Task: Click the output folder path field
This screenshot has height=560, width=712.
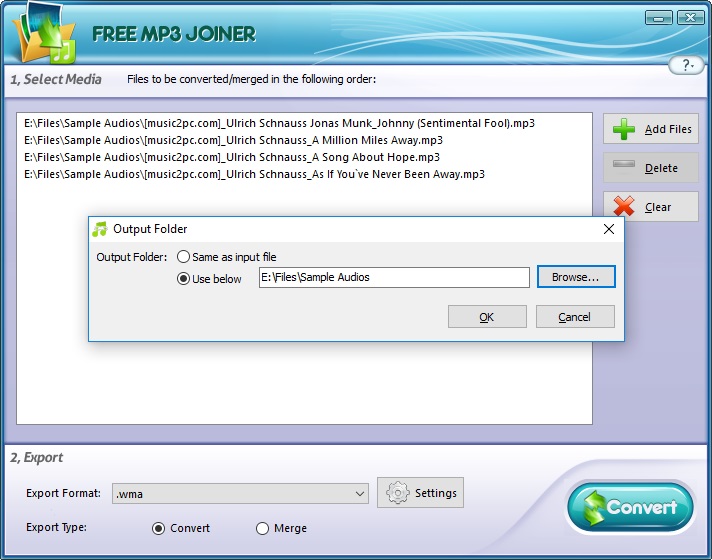Action: (394, 277)
